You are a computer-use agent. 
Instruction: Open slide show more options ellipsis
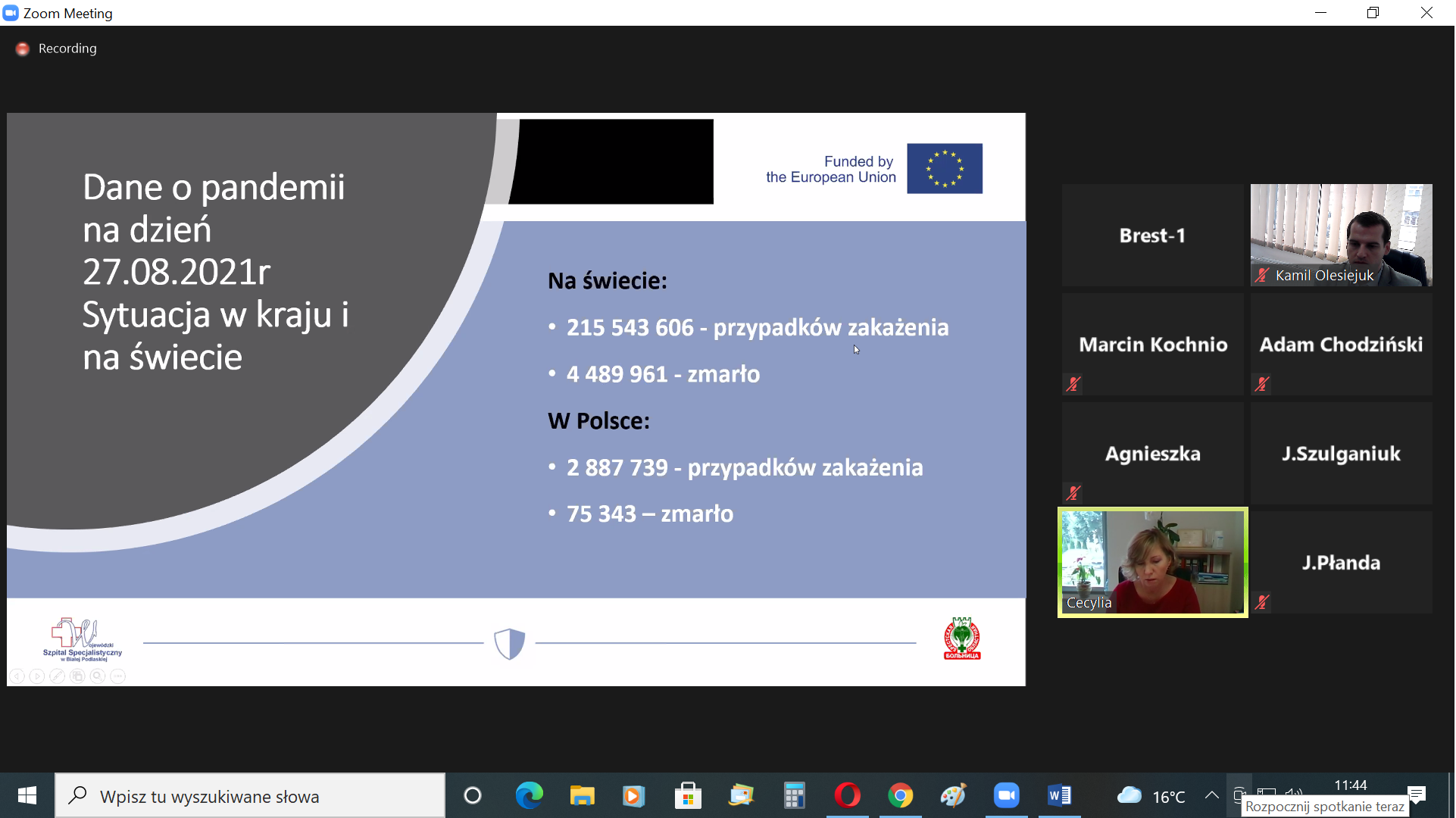pyautogui.click(x=118, y=676)
